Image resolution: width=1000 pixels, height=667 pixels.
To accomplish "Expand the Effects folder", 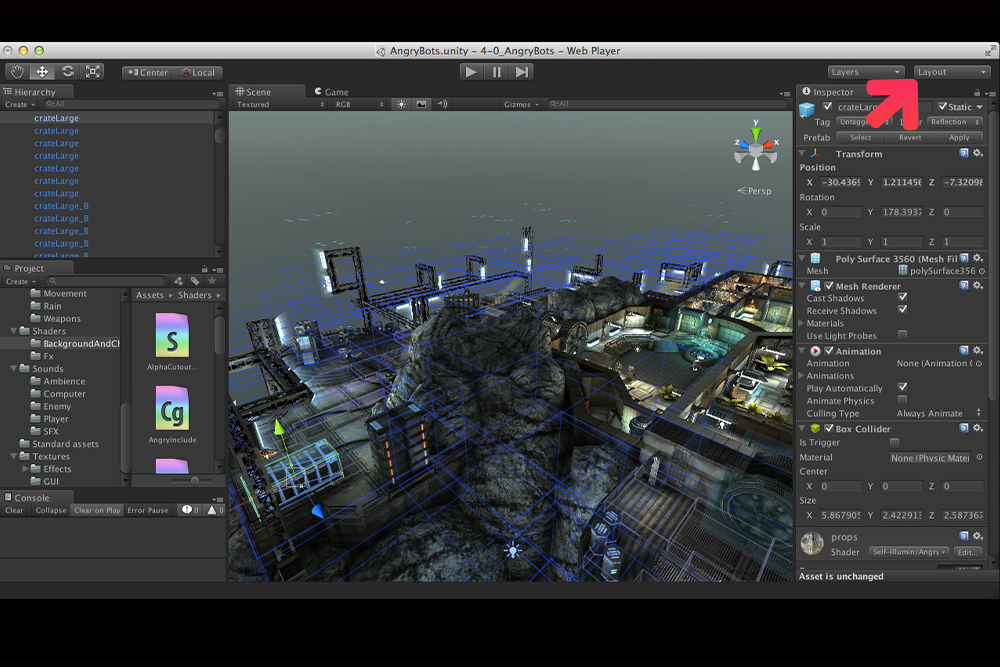I will tap(25, 469).
